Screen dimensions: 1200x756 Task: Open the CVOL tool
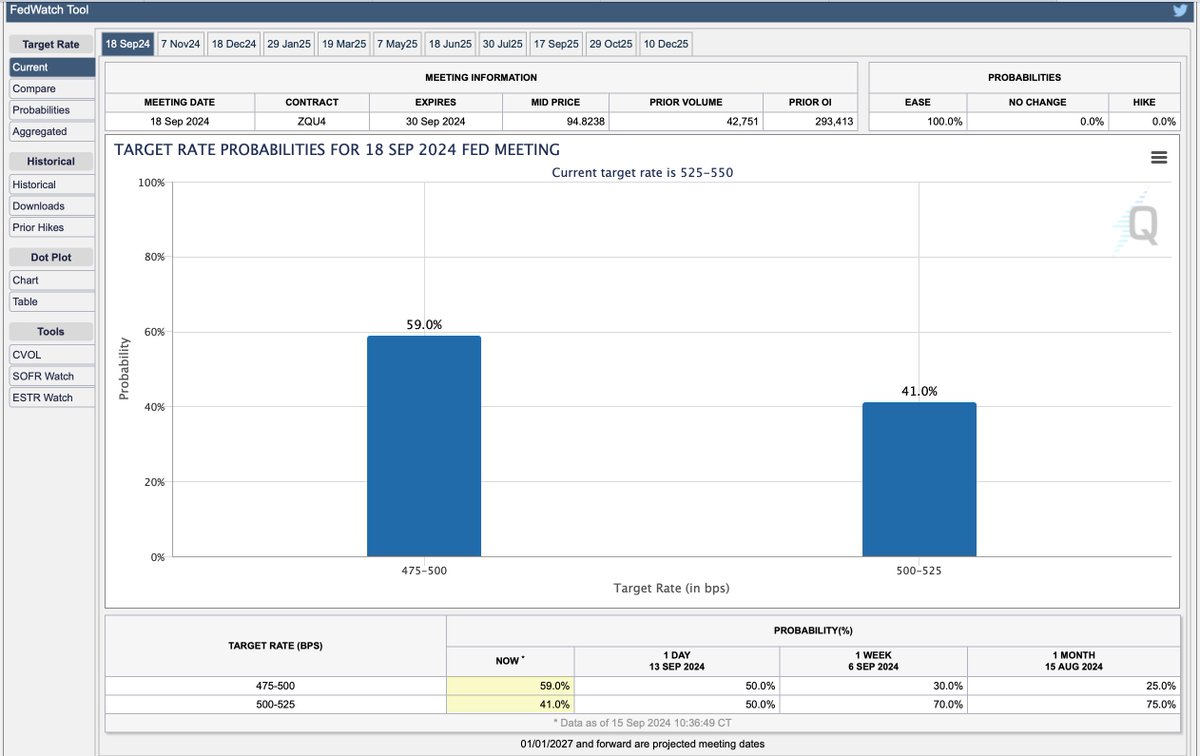[x=52, y=354]
